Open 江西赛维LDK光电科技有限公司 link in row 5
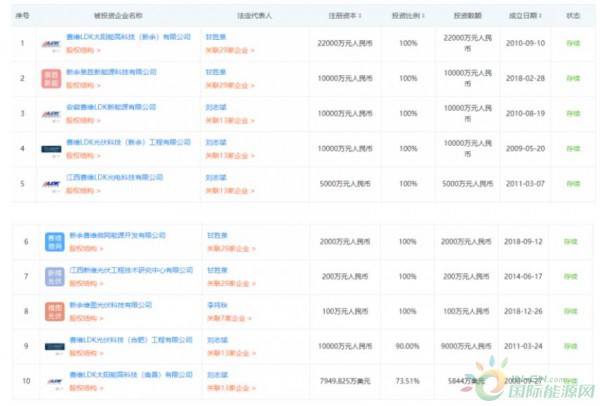 [x=115, y=178]
